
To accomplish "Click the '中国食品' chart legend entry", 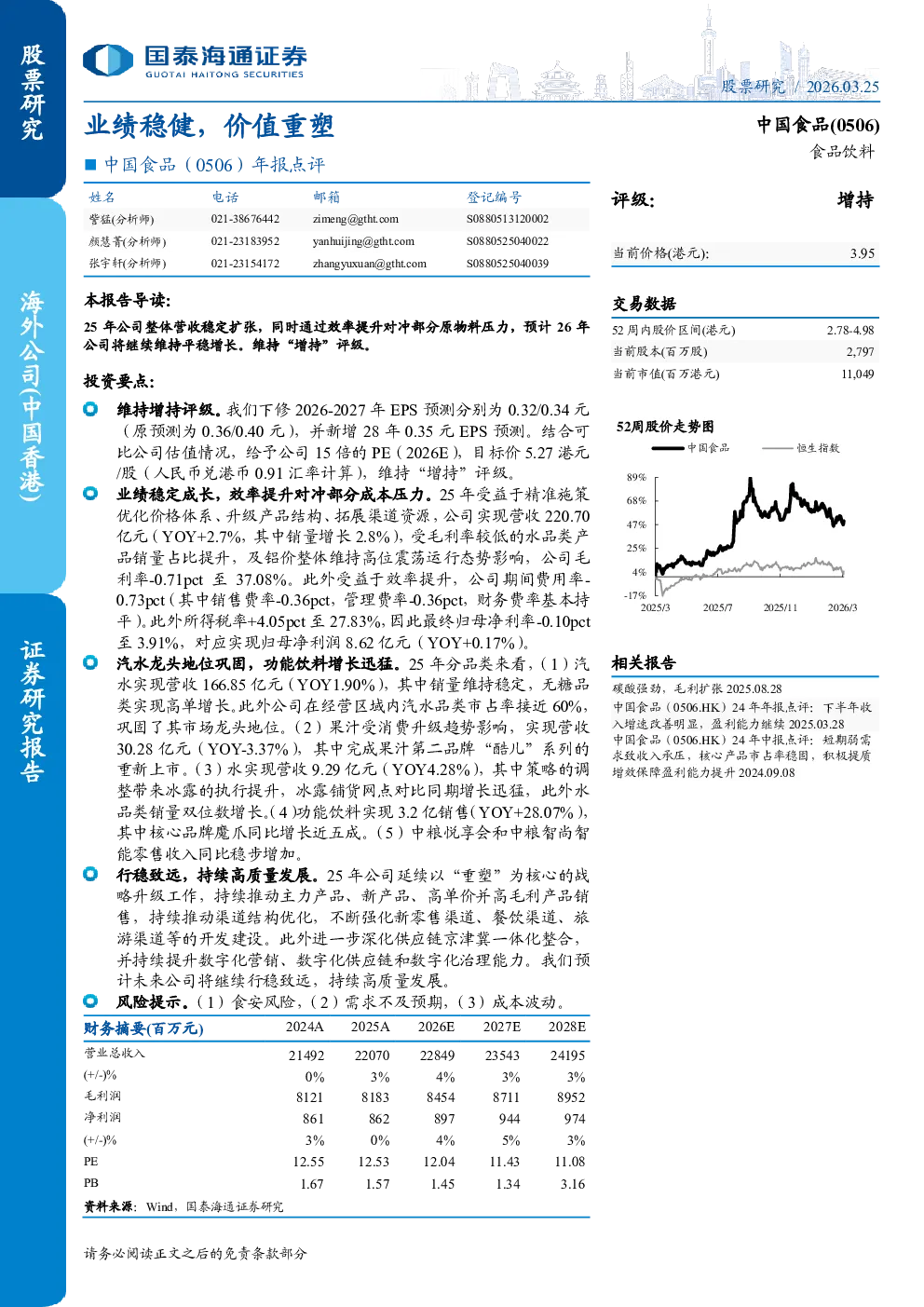I will [x=691, y=448].
